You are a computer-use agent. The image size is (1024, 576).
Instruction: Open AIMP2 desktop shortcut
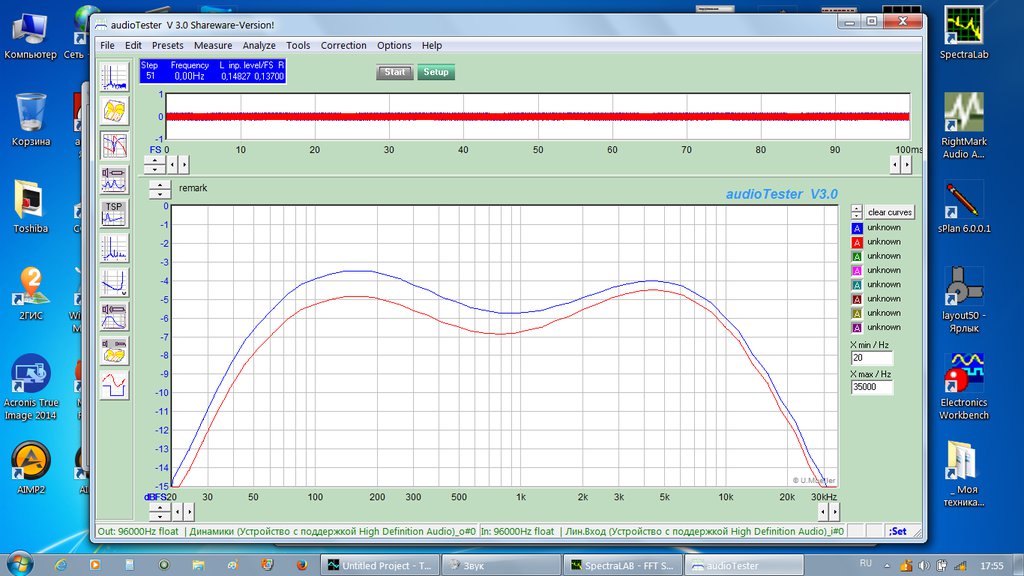(x=30, y=468)
